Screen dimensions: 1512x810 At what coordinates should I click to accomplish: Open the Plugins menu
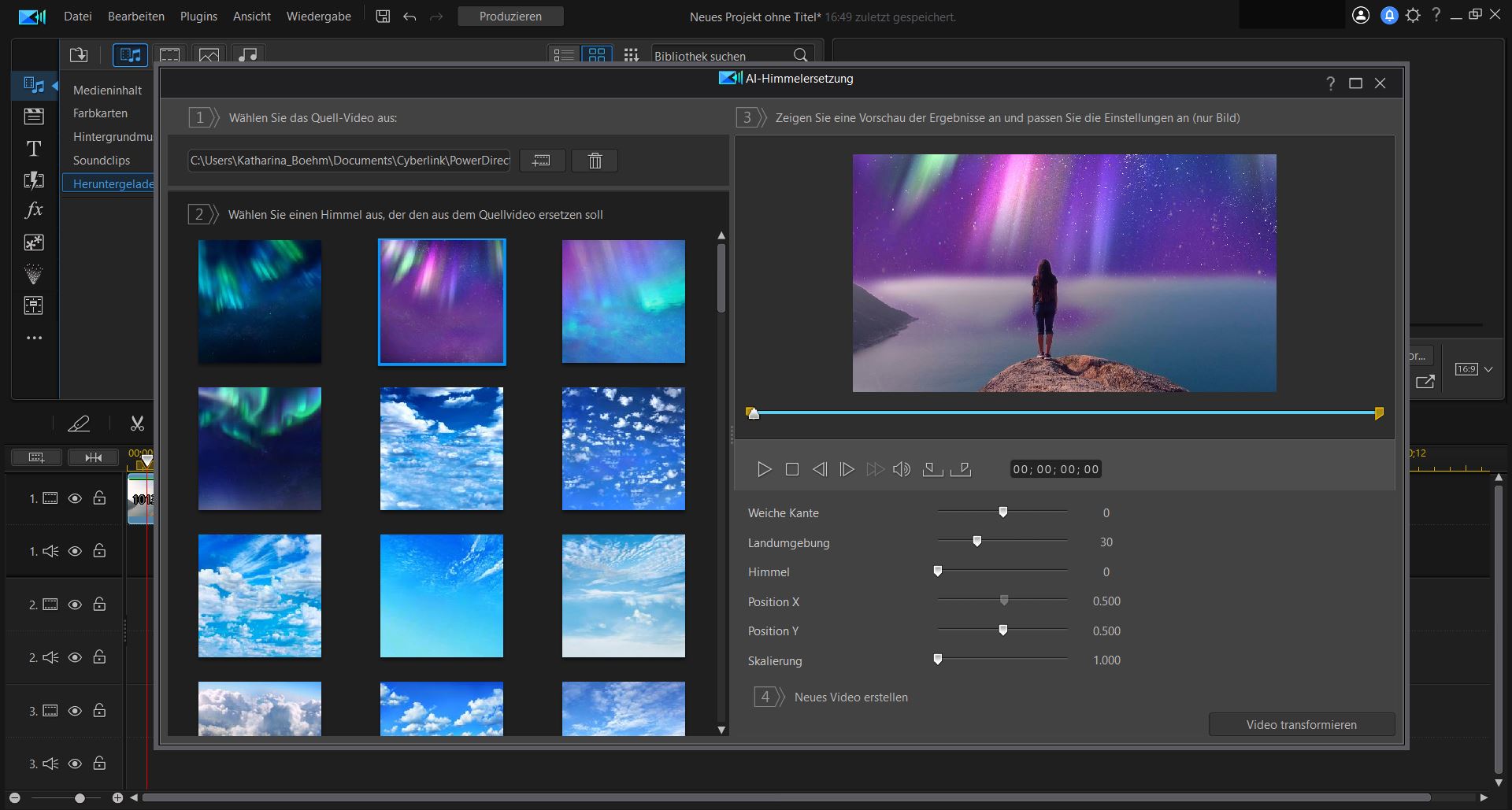tap(198, 16)
